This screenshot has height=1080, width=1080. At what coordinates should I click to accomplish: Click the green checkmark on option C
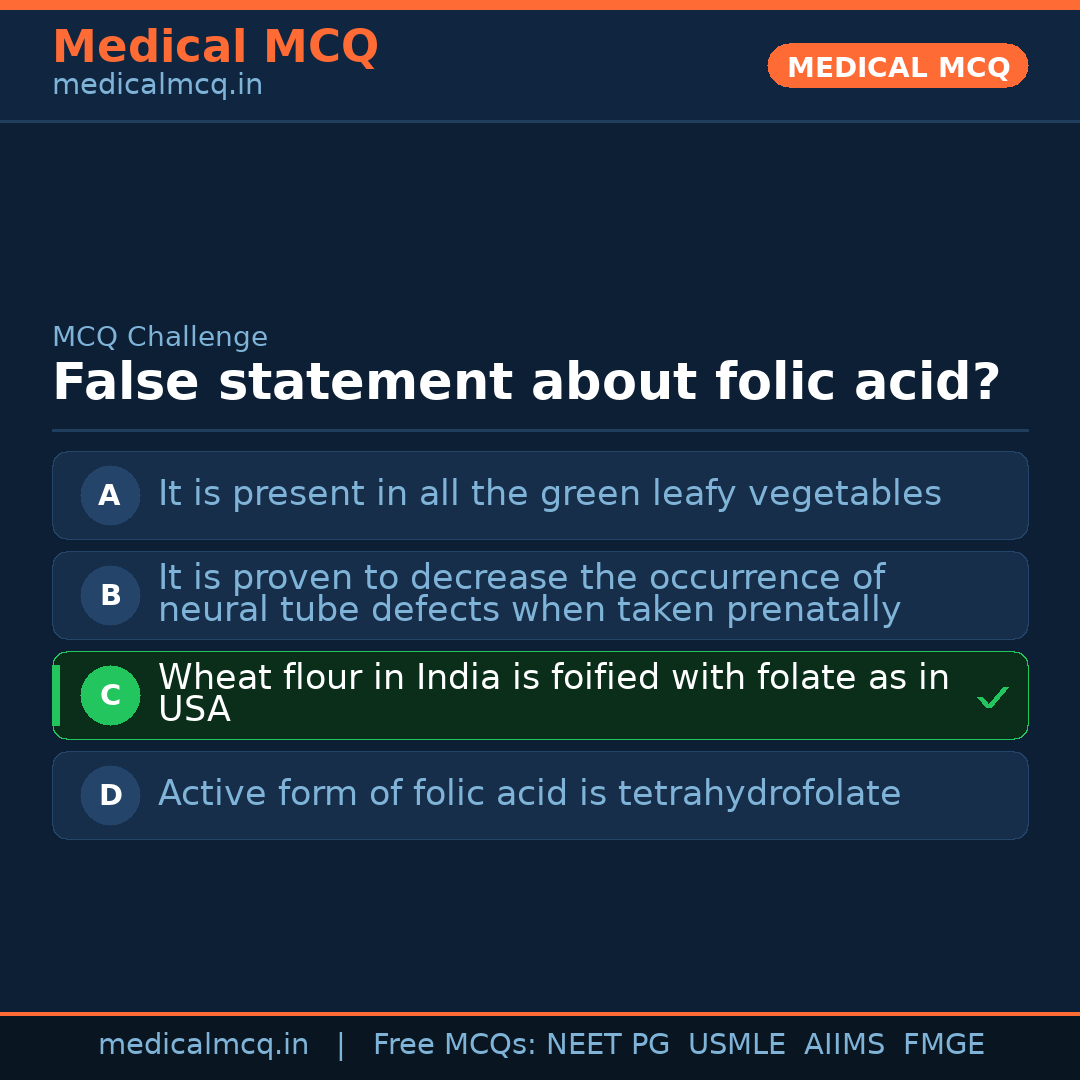click(992, 697)
